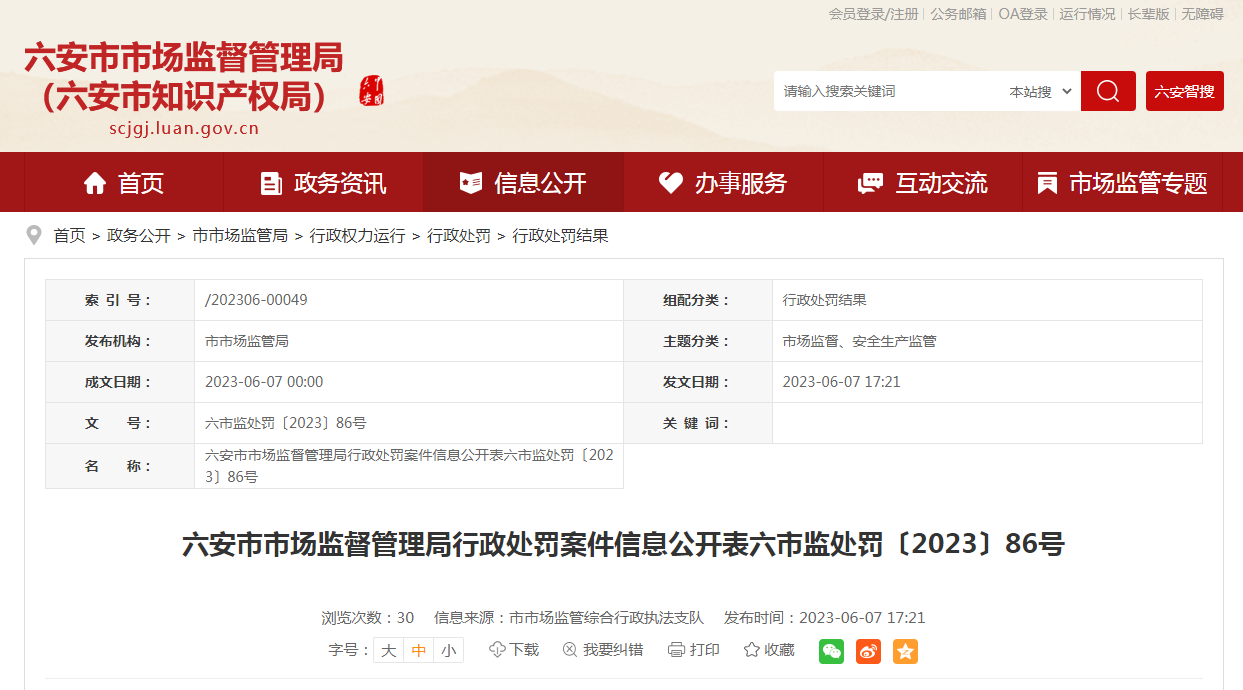Click the 组配分类 value 行政处罚结果

coord(825,300)
